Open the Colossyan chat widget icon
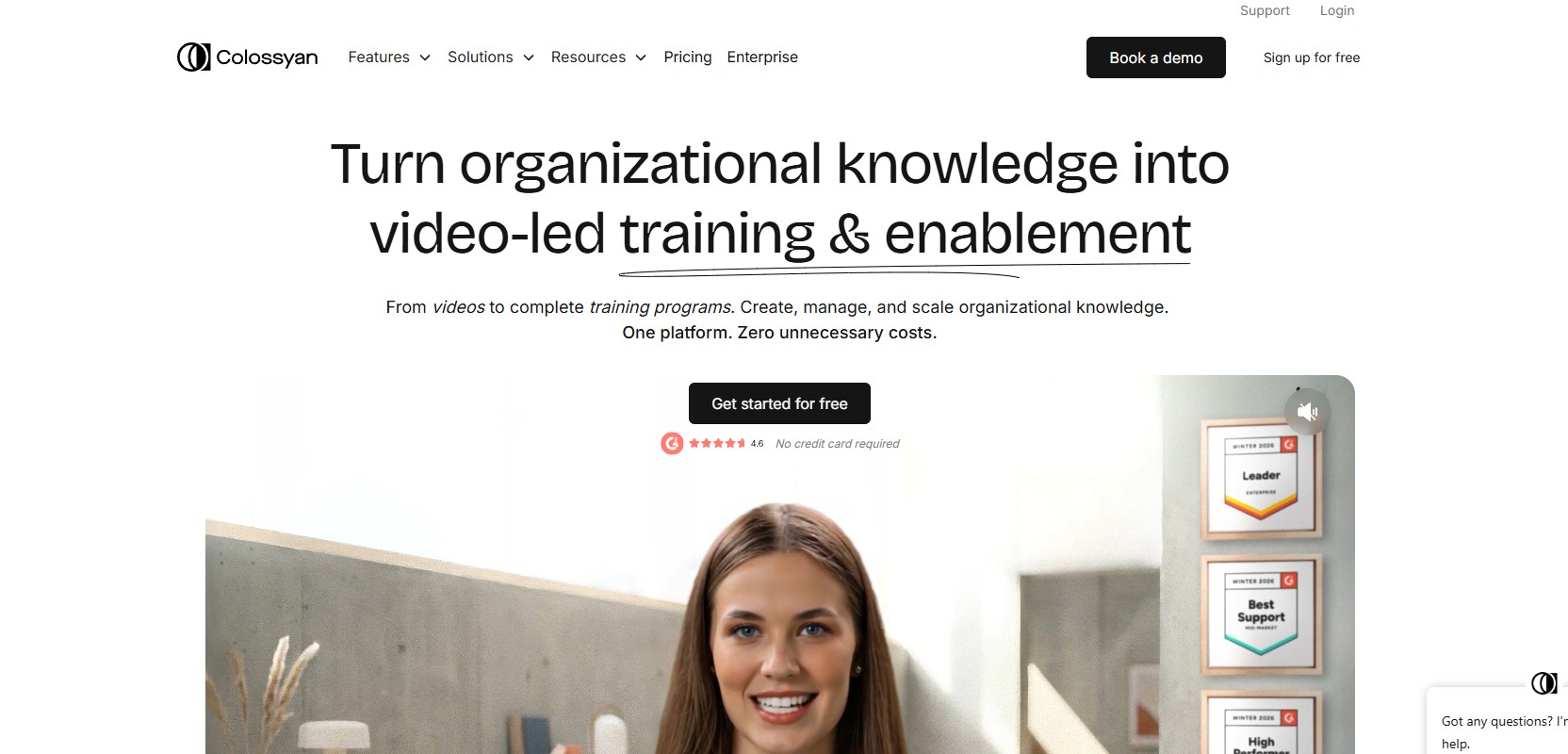 (1543, 682)
